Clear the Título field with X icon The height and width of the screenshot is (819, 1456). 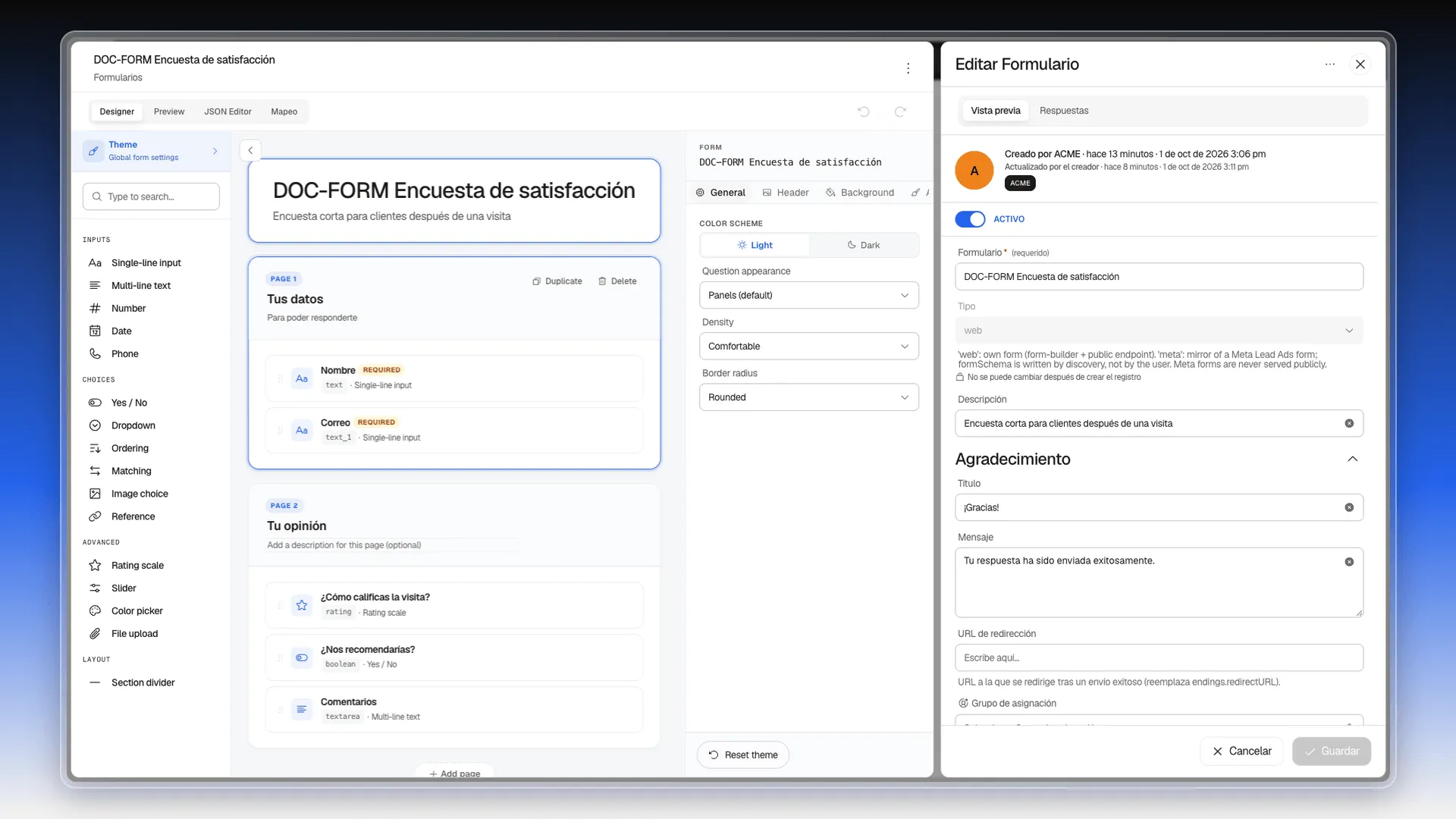click(x=1349, y=508)
